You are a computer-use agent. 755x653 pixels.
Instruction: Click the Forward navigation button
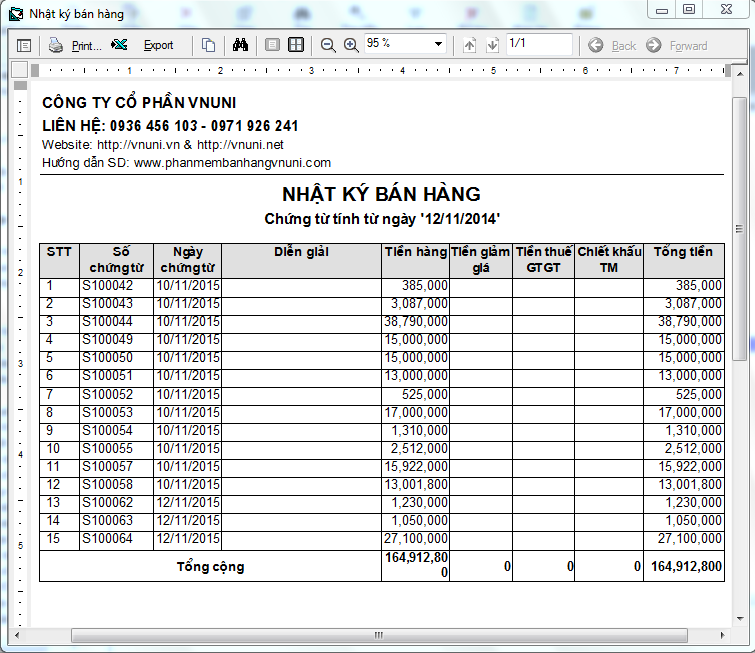coord(677,45)
